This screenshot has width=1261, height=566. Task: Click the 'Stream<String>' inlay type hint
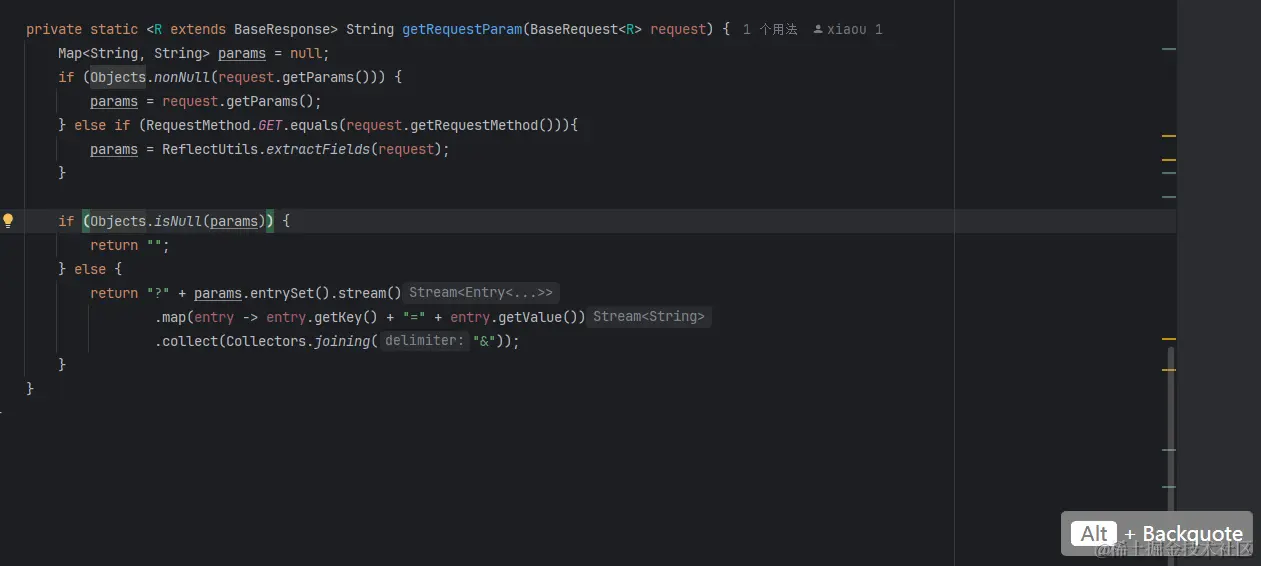tap(649, 317)
